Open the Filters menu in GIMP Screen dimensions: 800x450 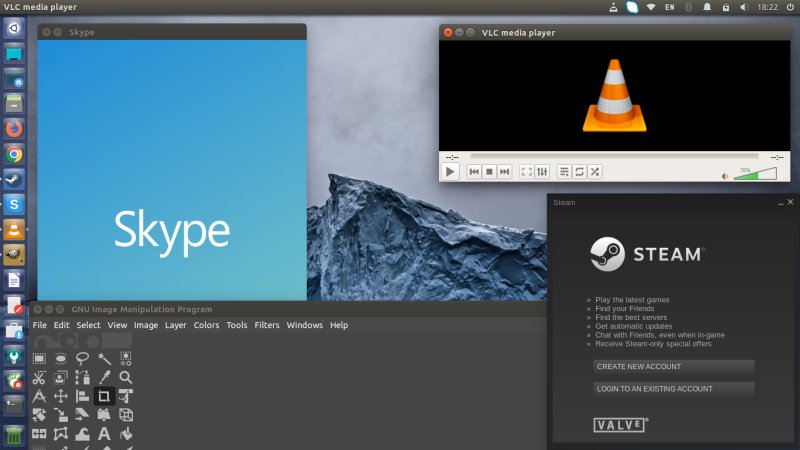(x=267, y=325)
